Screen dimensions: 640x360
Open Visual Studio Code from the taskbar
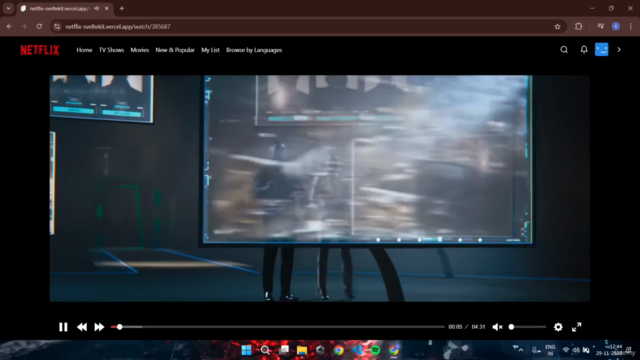coord(357,350)
